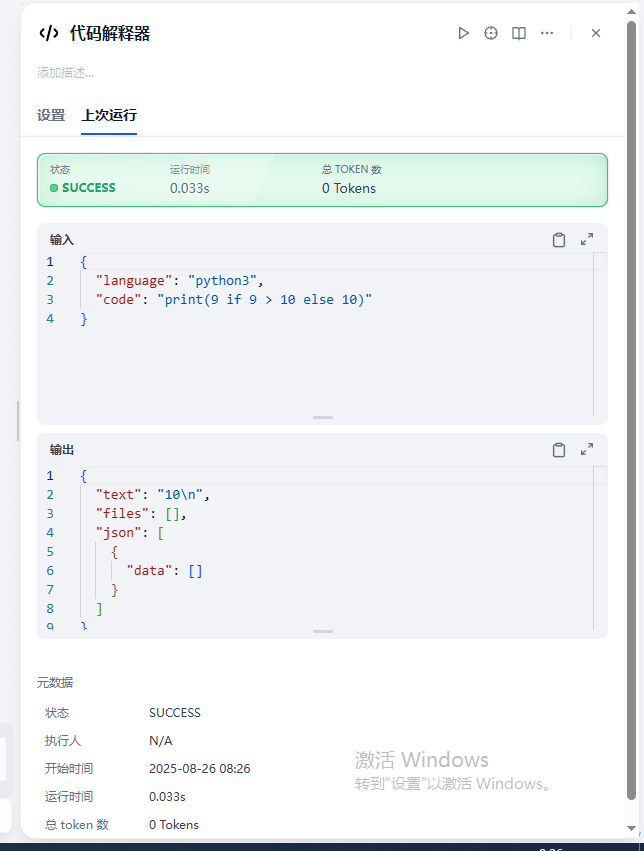Image resolution: width=644 pixels, height=851 pixels.
Task: Click the "10\n" output value
Action: (x=180, y=494)
